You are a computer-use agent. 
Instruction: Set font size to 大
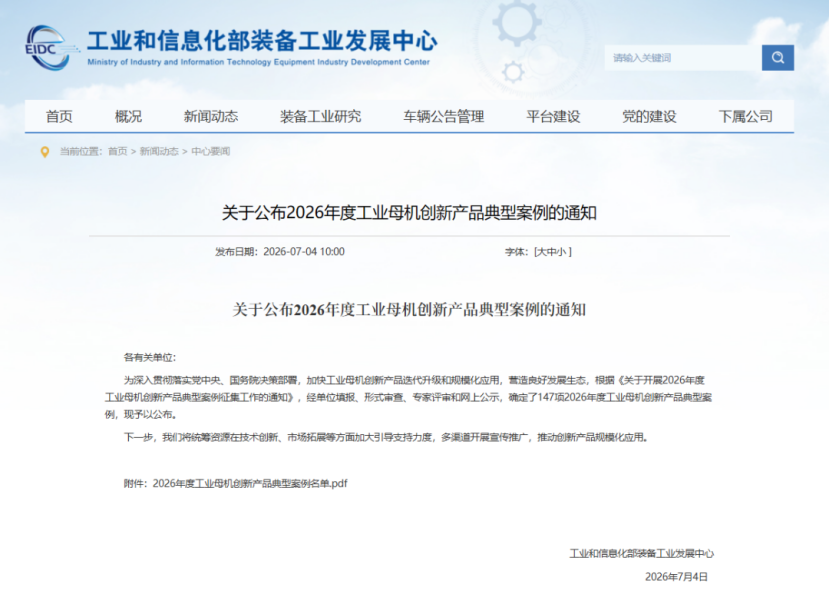point(542,252)
